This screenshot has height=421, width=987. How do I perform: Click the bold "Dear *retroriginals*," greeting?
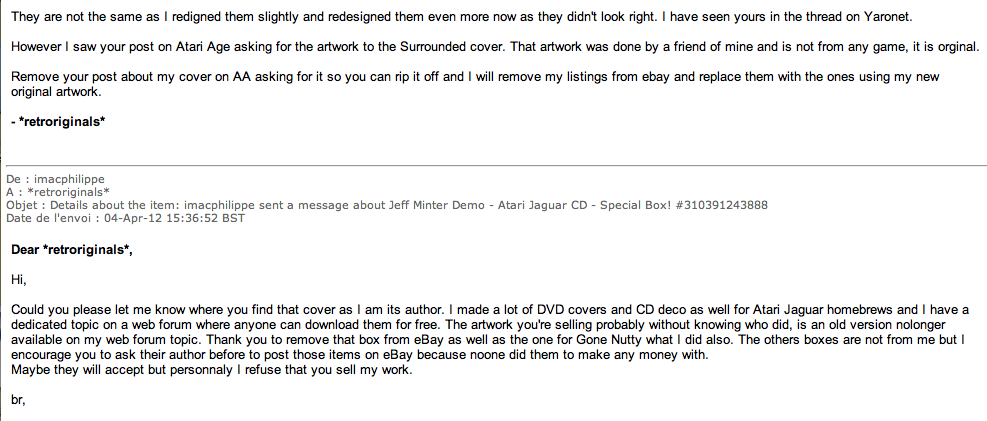71,248
